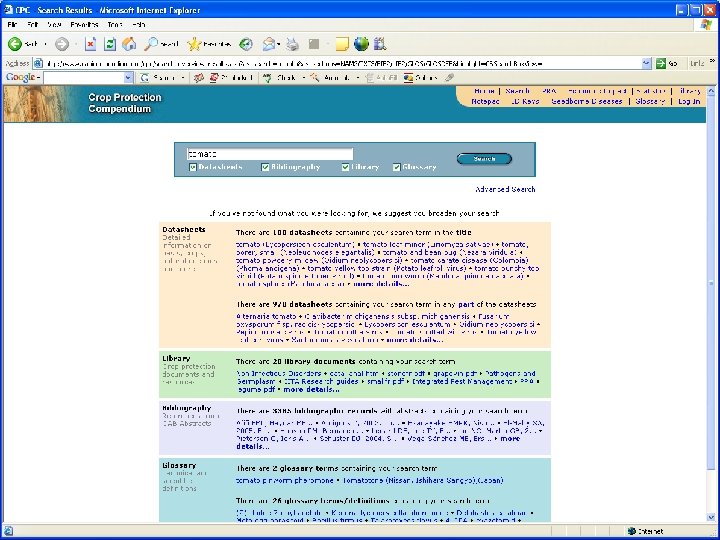Click the page icon in address bar
The height and width of the screenshot is (540, 720).
pyautogui.click(x=39, y=63)
